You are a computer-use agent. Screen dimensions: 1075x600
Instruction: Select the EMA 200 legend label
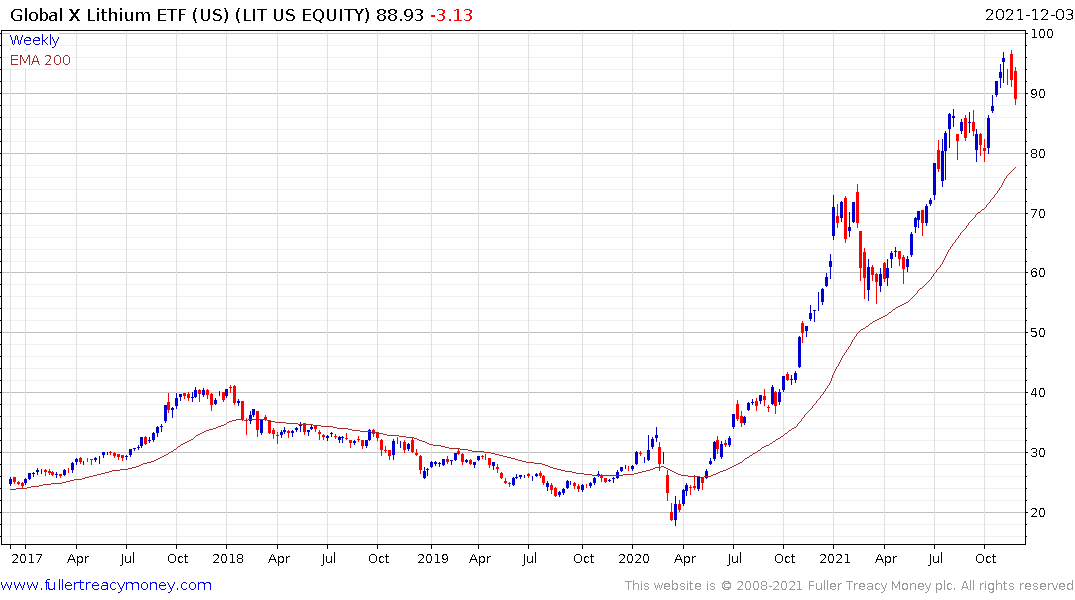click(x=40, y=60)
